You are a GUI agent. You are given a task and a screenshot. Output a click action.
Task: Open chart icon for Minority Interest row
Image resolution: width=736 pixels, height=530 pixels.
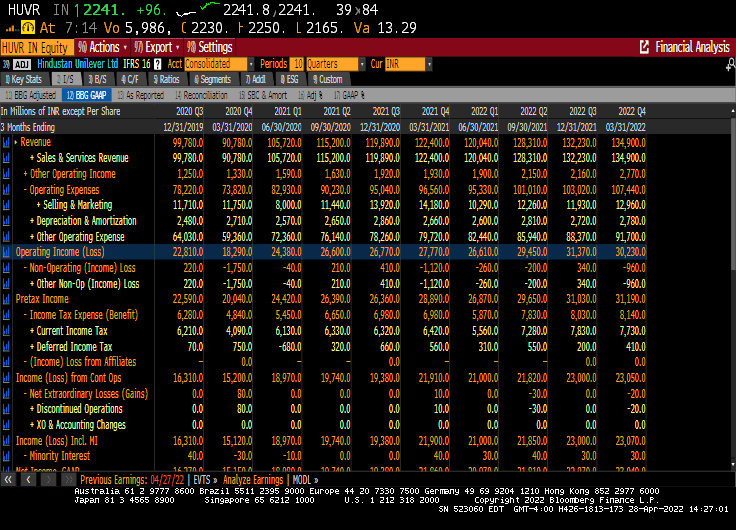(x=6, y=456)
